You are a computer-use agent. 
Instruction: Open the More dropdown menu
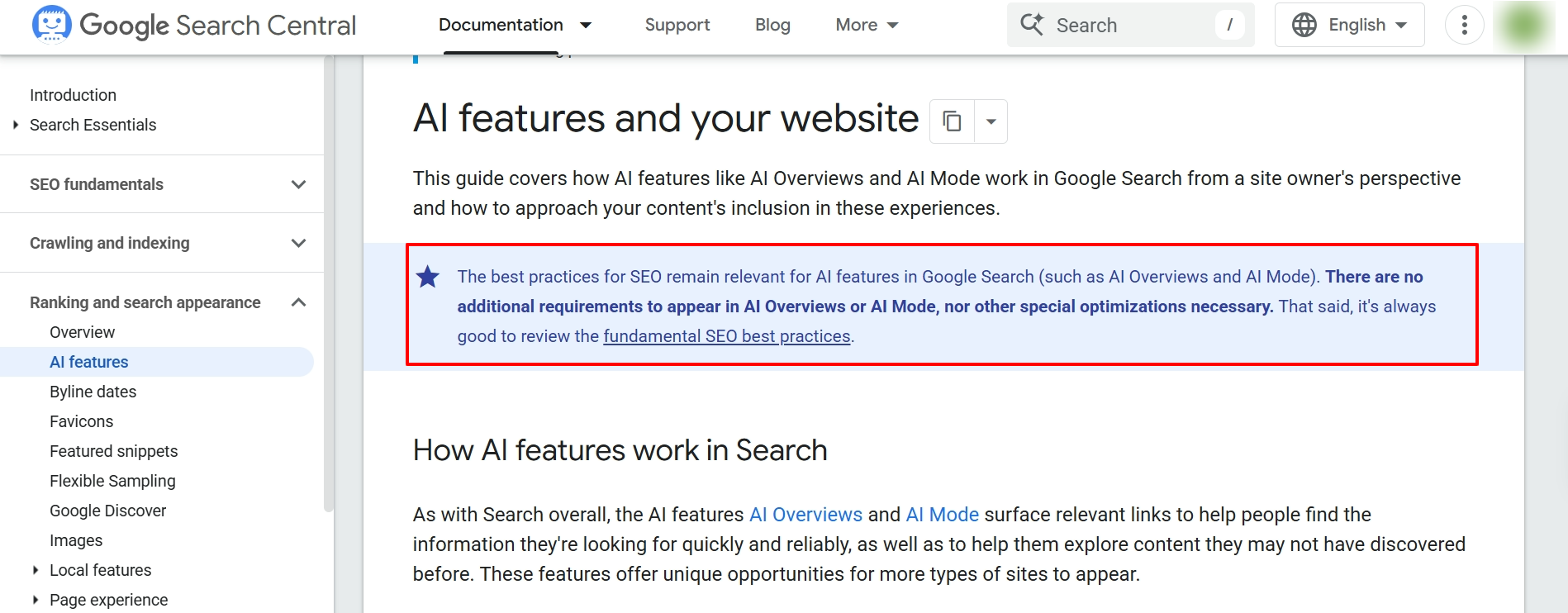867,25
